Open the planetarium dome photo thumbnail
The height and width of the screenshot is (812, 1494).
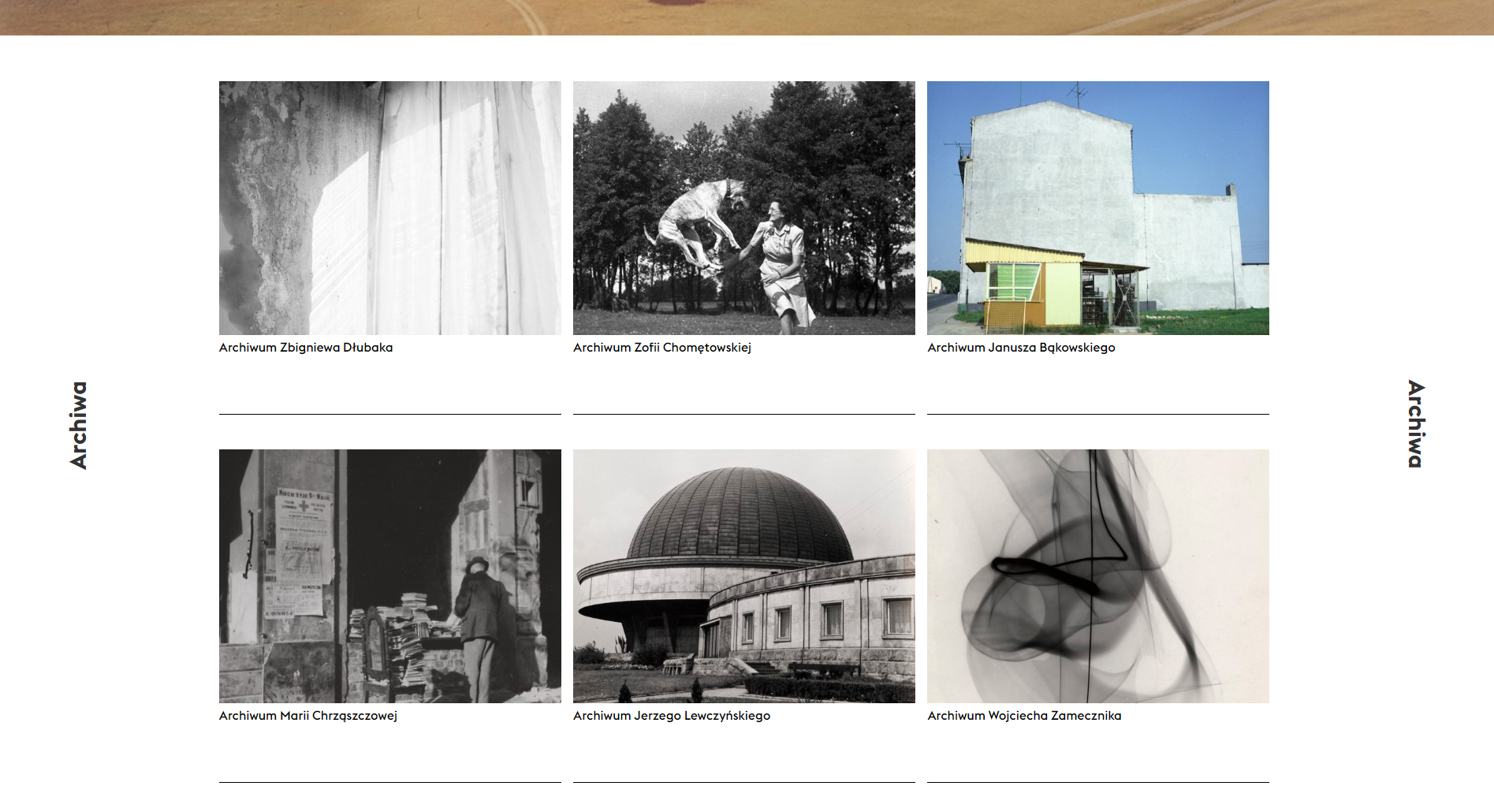click(743, 576)
